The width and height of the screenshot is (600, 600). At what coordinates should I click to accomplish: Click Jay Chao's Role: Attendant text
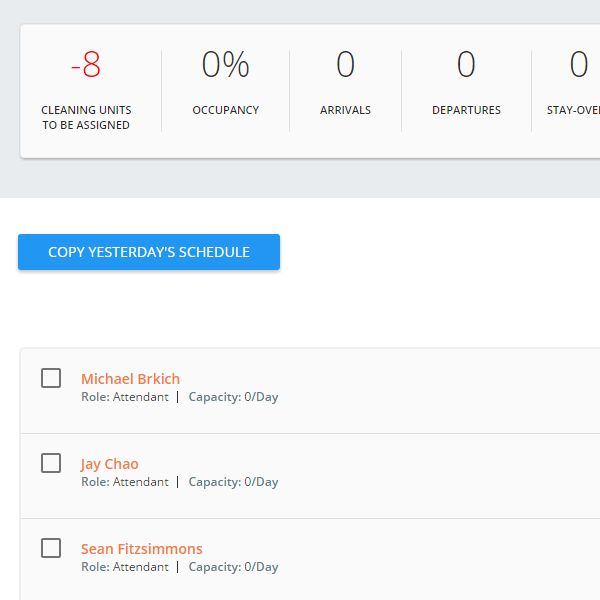pos(125,482)
